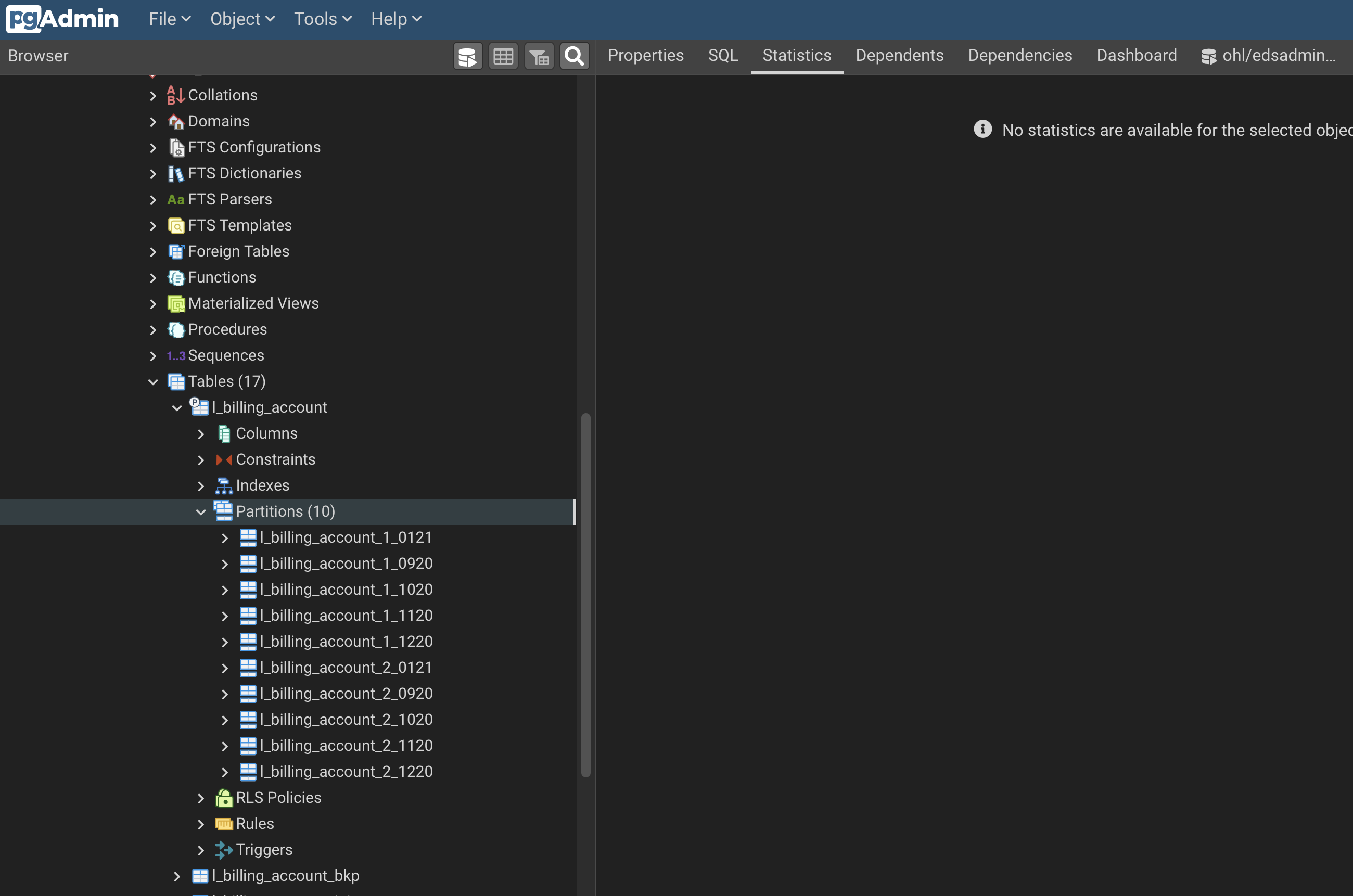The height and width of the screenshot is (896, 1353).
Task: Collapse the Partitions (10) node
Action: pyautogui.click(x=200, y=511)
